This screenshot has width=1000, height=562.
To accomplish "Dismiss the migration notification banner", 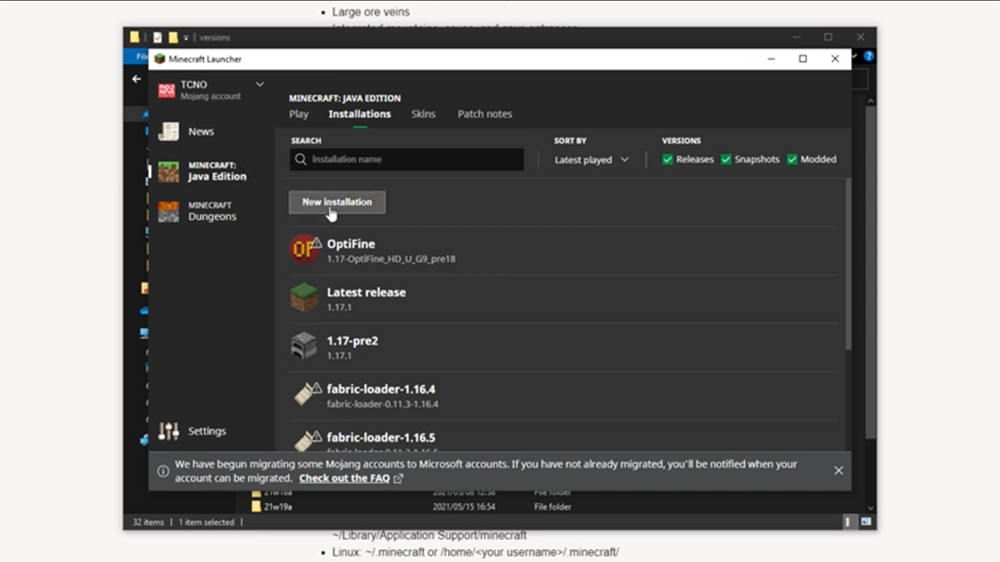I will point(839,471).
